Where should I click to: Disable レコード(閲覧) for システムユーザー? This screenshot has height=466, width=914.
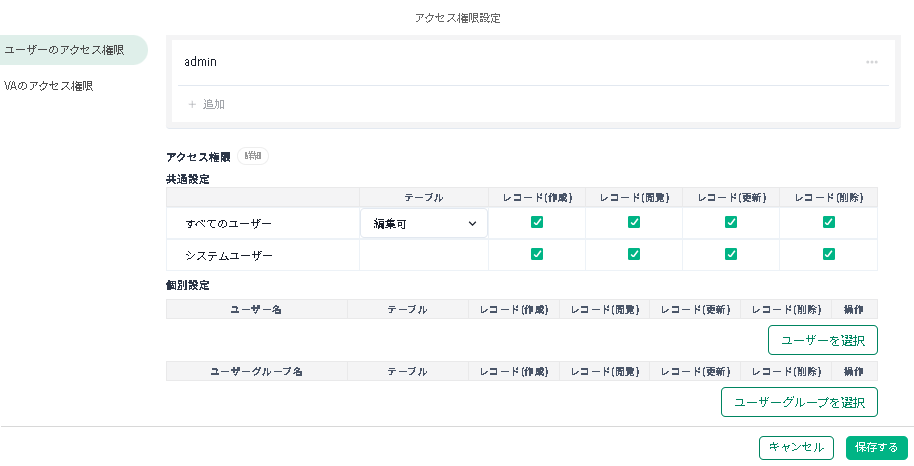click(634, 254)
